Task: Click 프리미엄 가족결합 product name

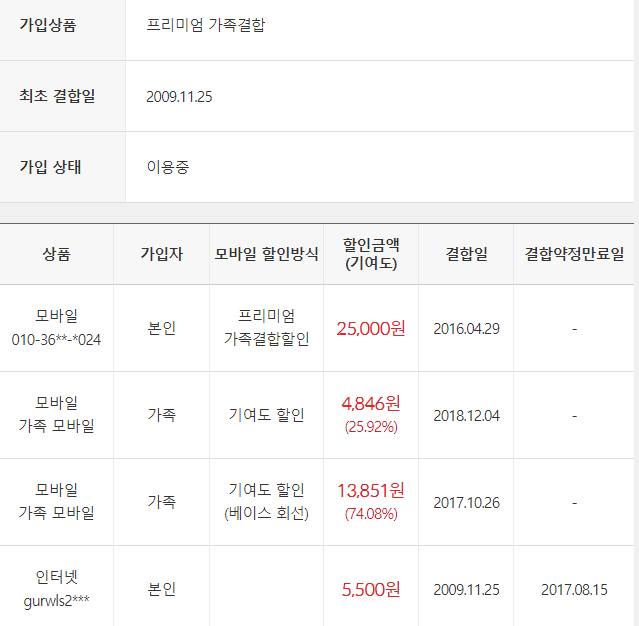Action: click(206, 25)
